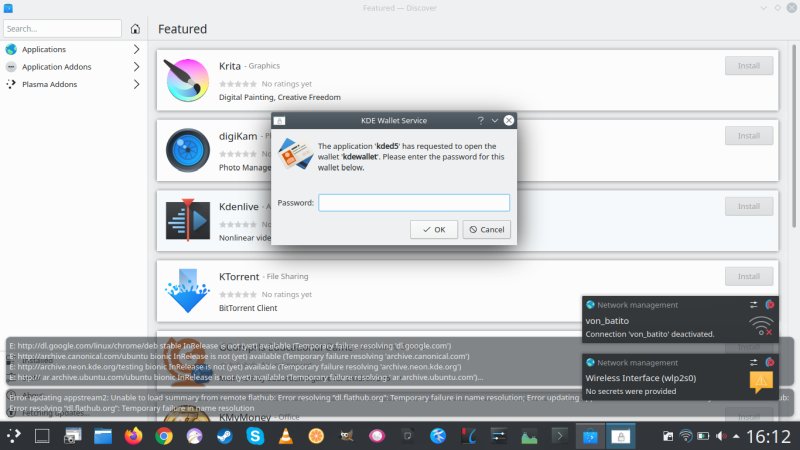This screenshot has height=450, width=800.
Task: Expand the Applications category chevron
Action: [136, 49]
